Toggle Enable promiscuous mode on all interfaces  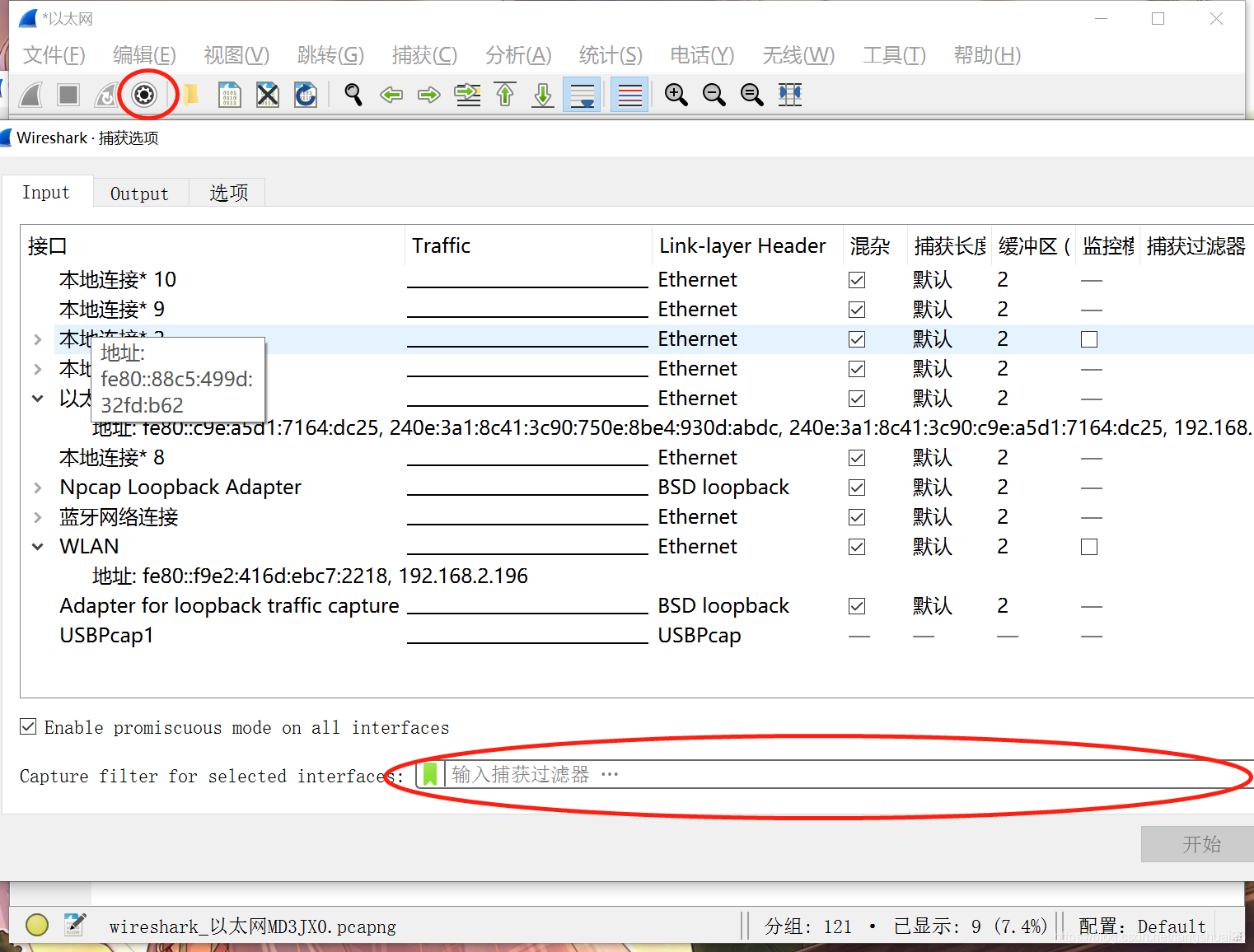[x=28, y=726]
